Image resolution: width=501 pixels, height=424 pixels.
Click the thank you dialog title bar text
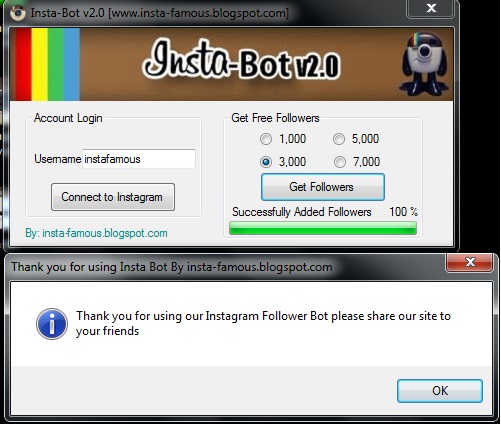(172, 267)
